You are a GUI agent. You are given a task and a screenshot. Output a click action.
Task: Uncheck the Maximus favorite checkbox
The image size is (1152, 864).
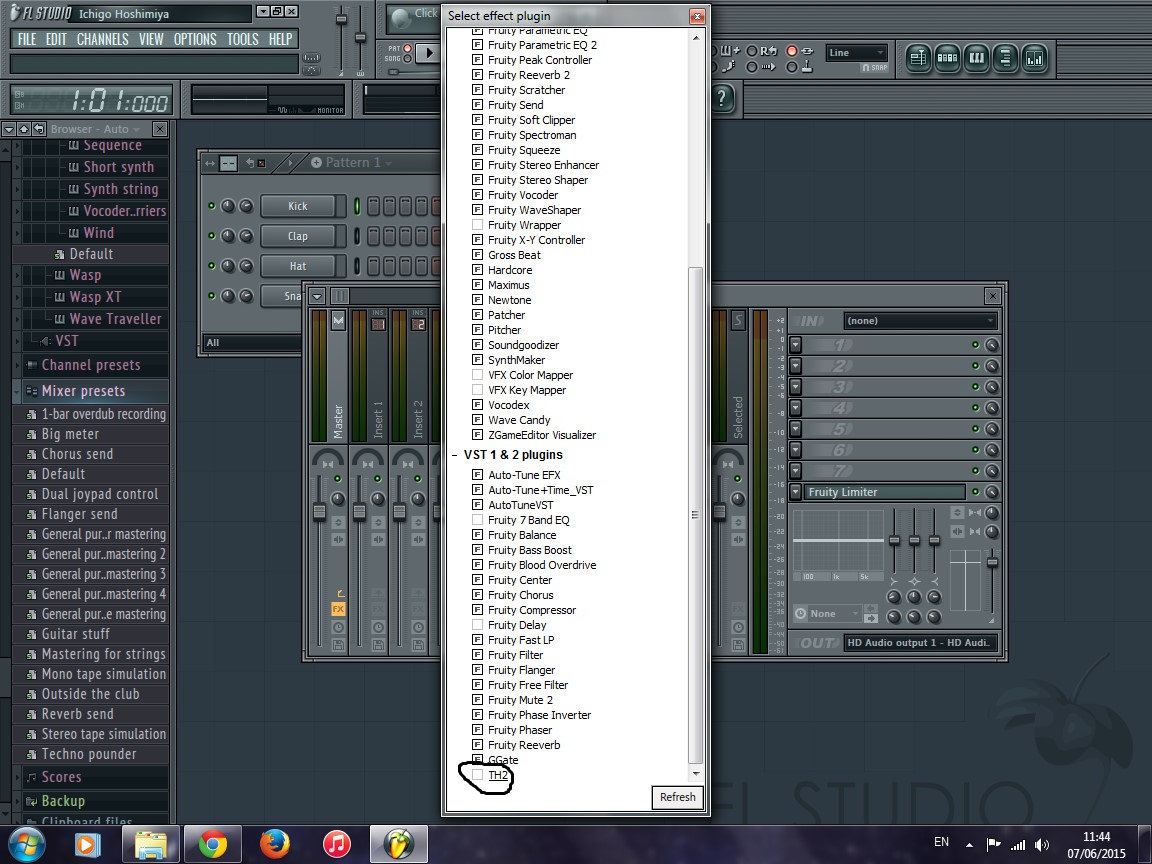pyautogui.click(x=478, y=285)
